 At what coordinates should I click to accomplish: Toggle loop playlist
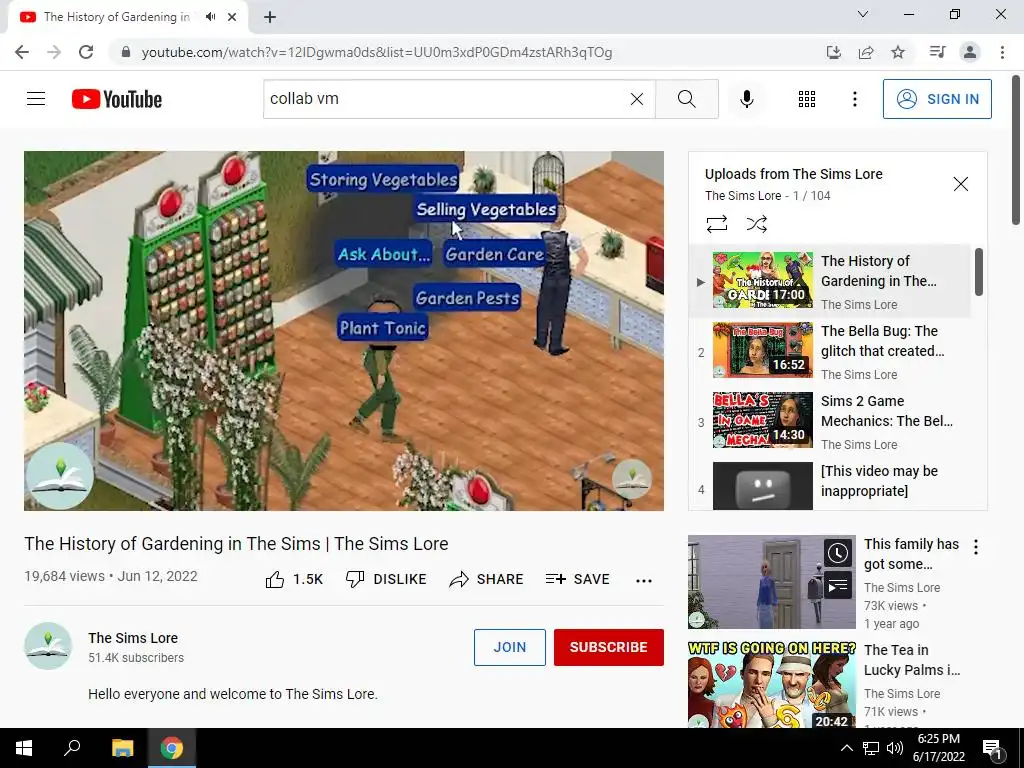(x=716, y=224)
